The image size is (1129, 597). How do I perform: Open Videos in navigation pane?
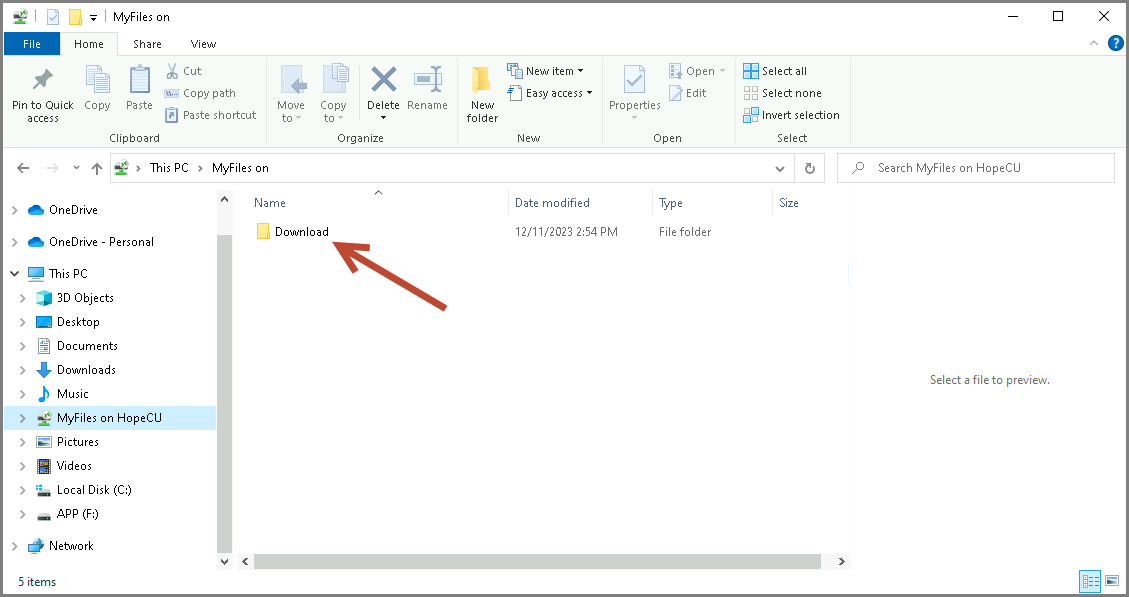tap(74, 466)
